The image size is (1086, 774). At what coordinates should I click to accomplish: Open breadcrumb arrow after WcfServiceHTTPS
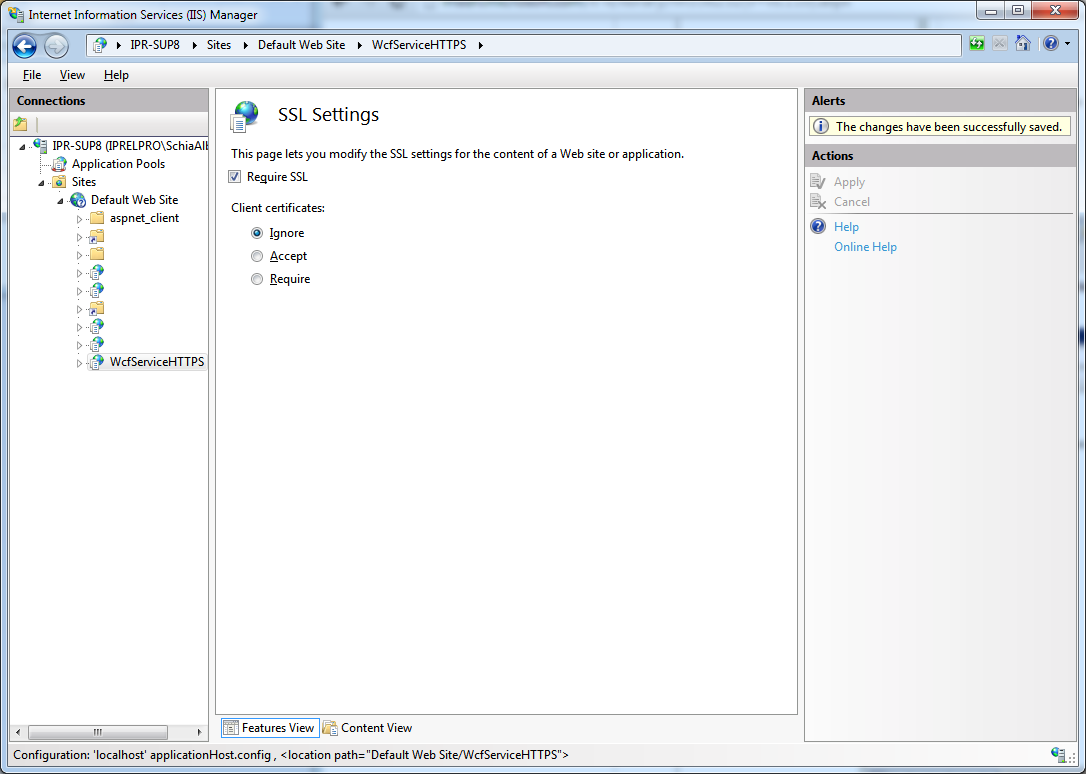coord(481,45)
